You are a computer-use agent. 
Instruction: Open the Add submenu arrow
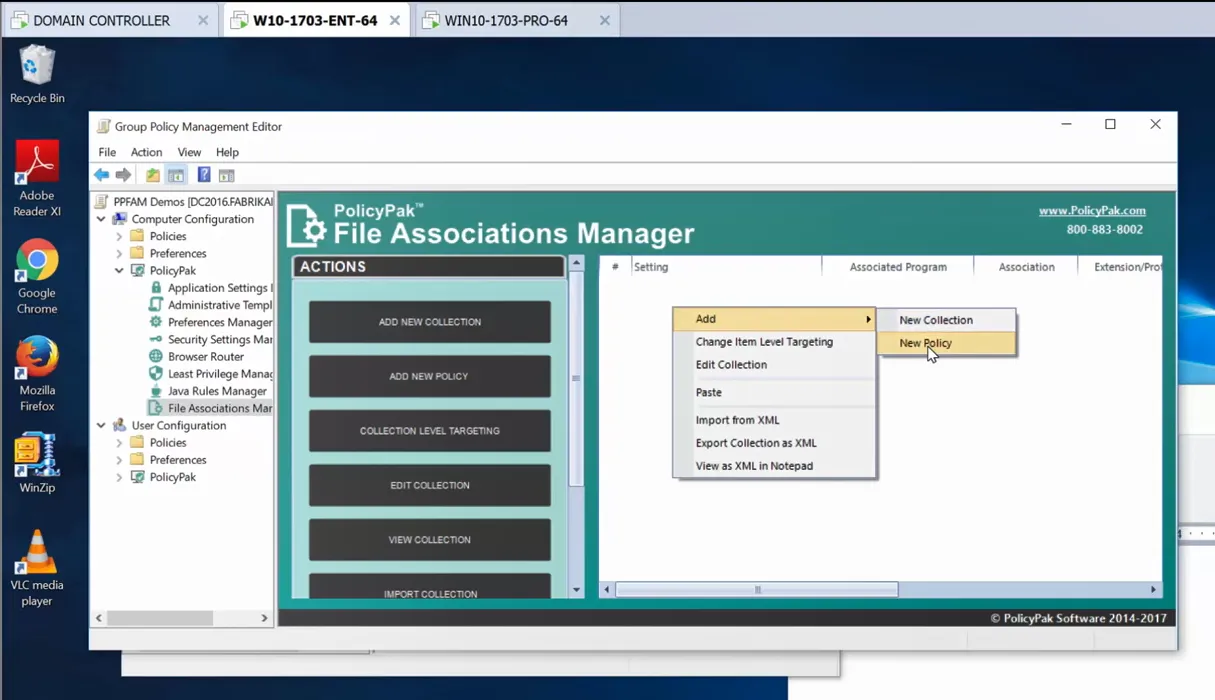tap(868, 319)
